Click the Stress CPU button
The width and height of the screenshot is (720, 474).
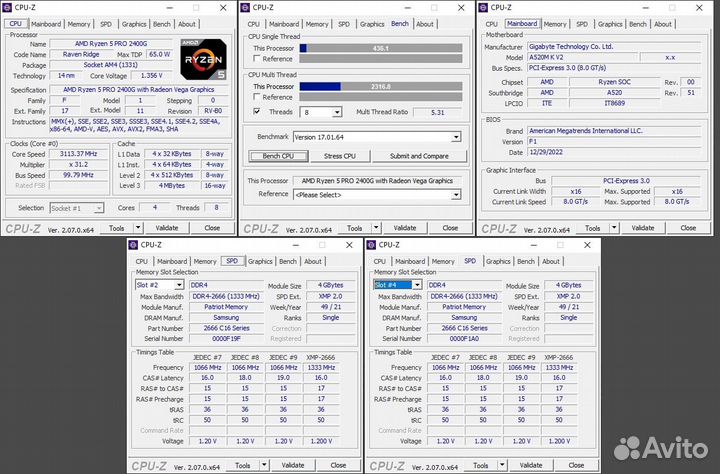click(340, 156)
